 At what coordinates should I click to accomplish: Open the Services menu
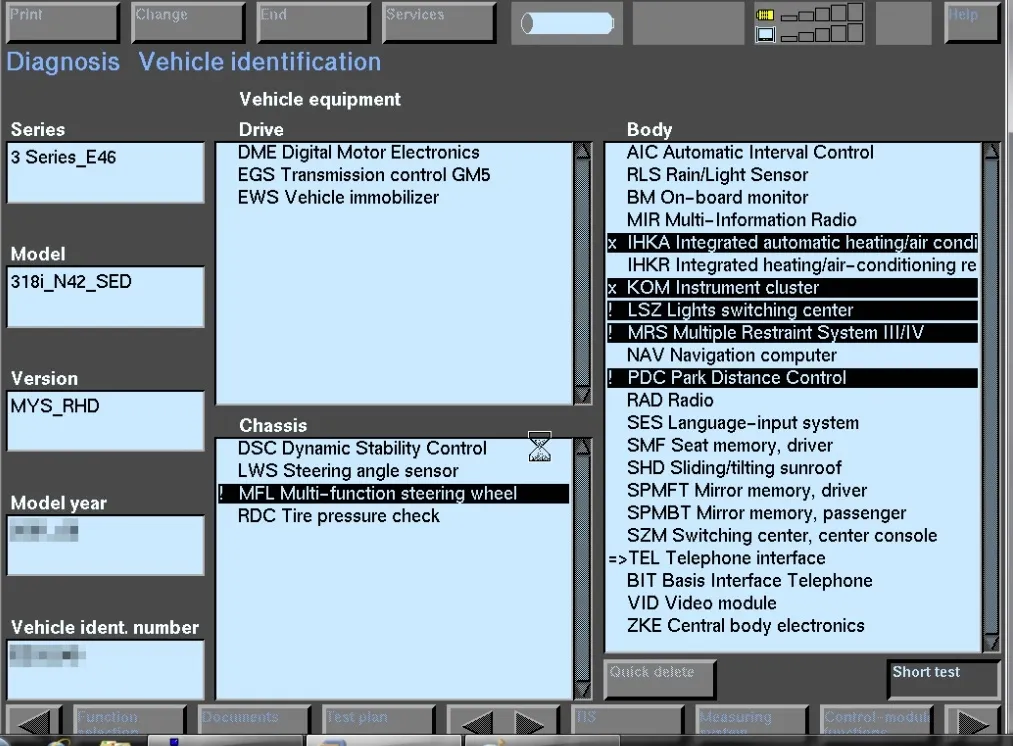point(438,20)
